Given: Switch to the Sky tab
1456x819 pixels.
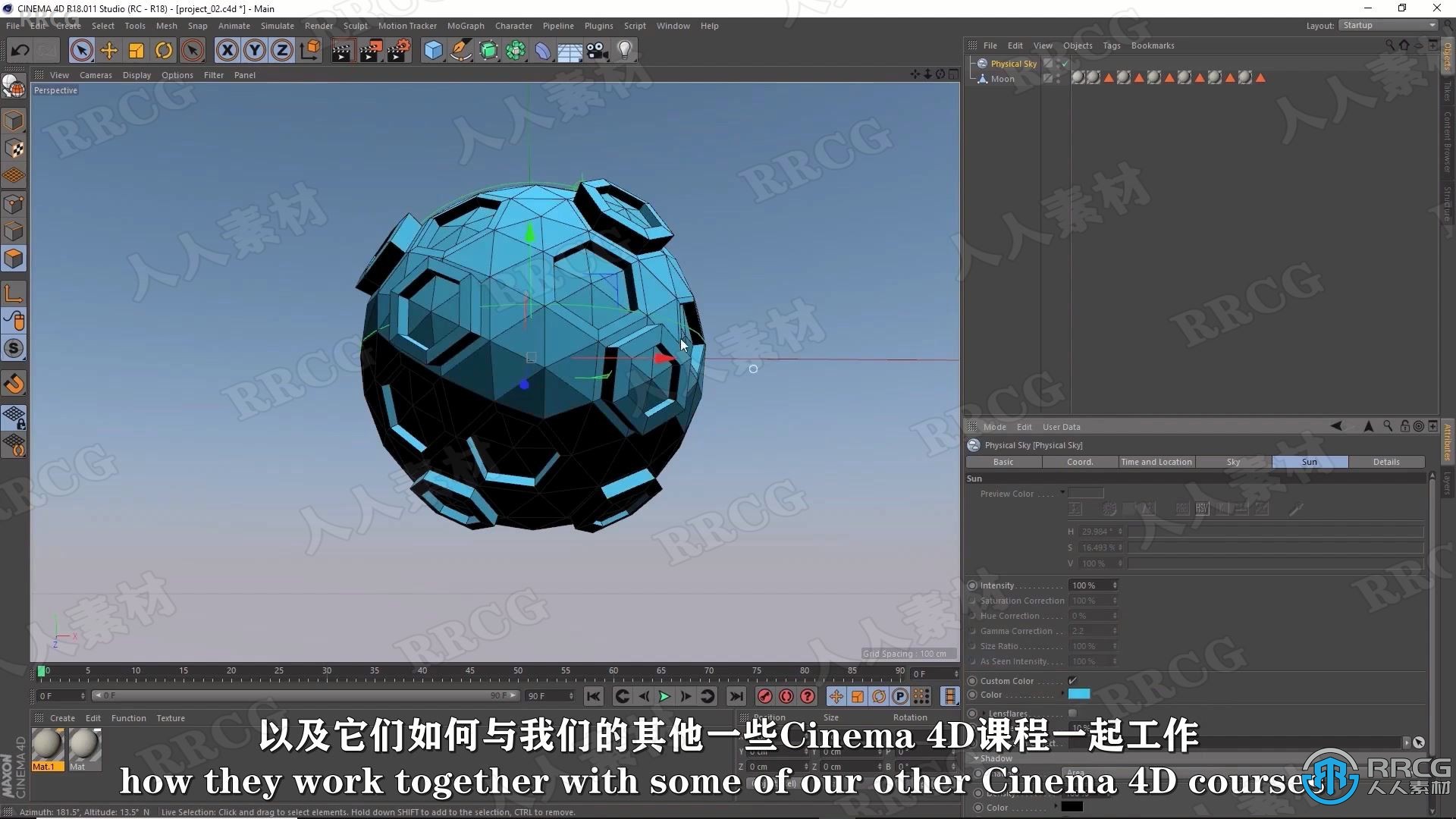Looking at the screenshot, I should (x=1233, y=462).
